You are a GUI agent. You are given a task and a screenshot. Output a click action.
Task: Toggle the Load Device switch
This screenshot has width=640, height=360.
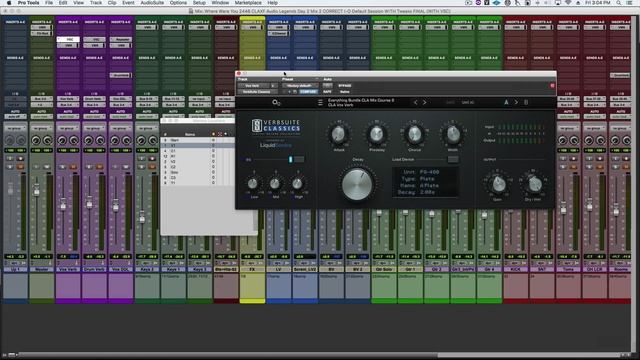point(452,160)
